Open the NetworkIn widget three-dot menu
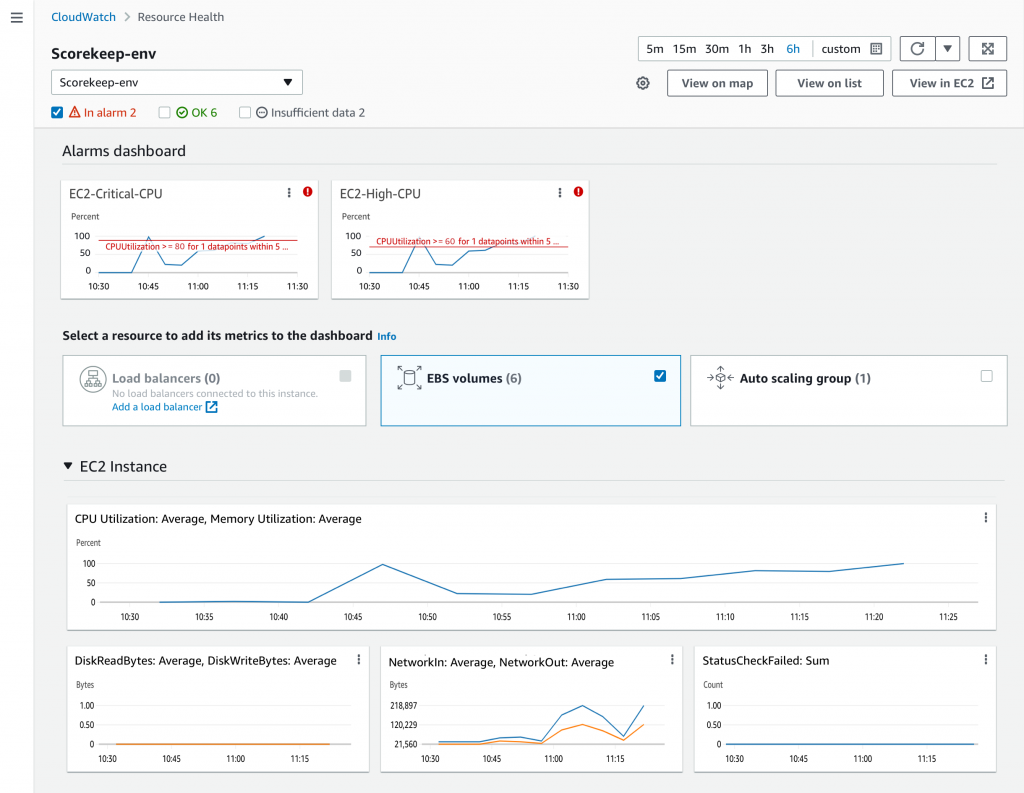The image size is (1024, 793). tap(671, 659)
